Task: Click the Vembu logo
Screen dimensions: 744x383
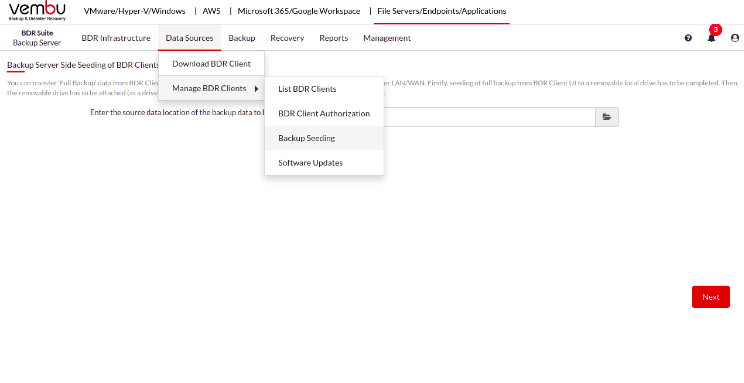Action: [x=37, y=12]
